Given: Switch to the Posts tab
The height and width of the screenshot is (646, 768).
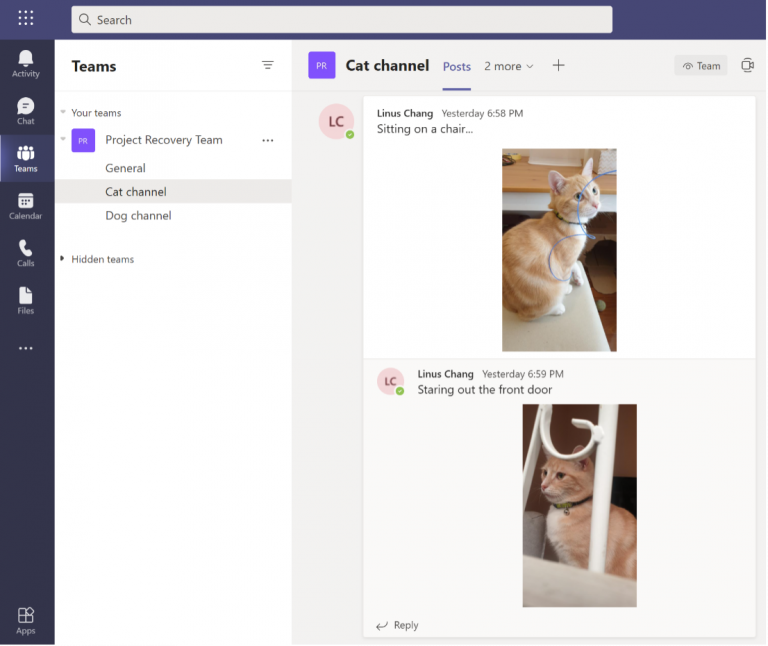Looking at the screenshot, I should pos(457,66).
